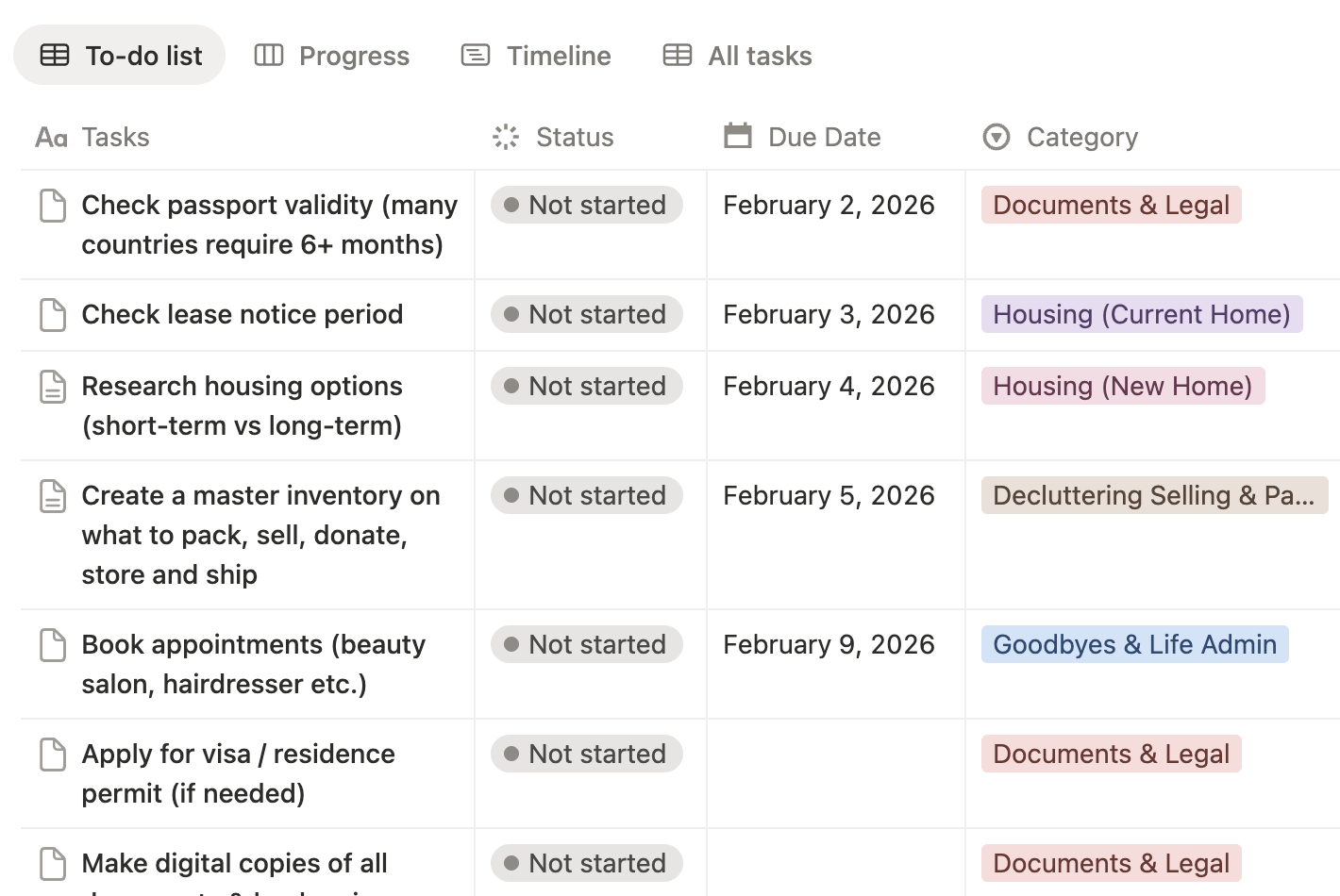The width and height of the screenshot is (1340, 896).
Task: Switch to the Progress view tab
Action: click(332, 56)
